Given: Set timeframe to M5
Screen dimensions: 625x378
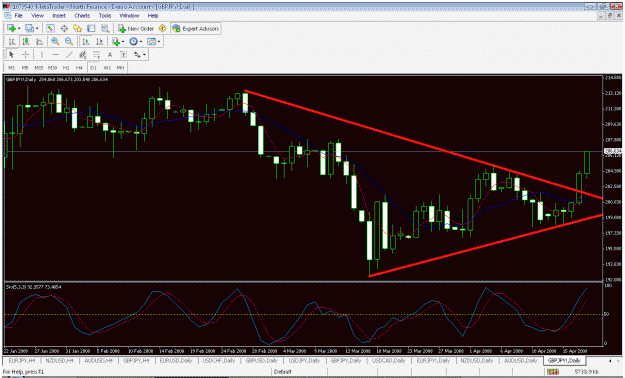Looking at the screenshot, I should pos(25,68).
